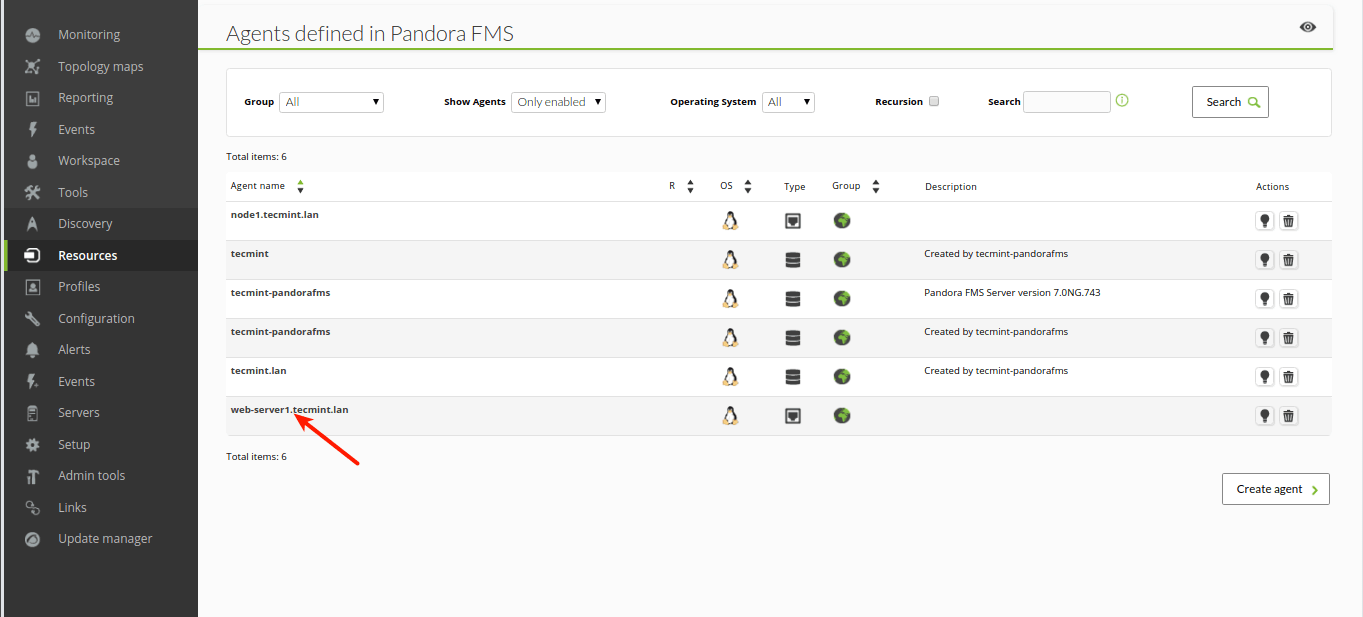
Task: Click trash icon for tecmint.lan agent
Action: point(1289,377)
